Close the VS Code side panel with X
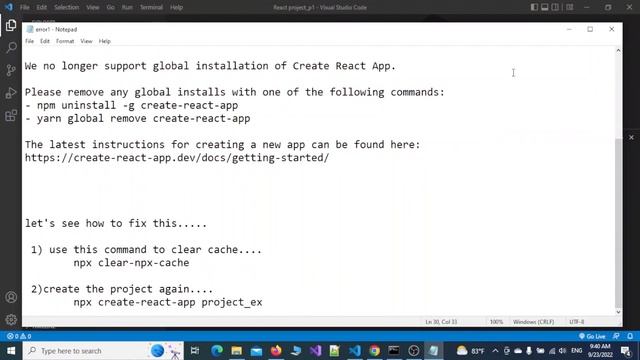 point(631,138)
